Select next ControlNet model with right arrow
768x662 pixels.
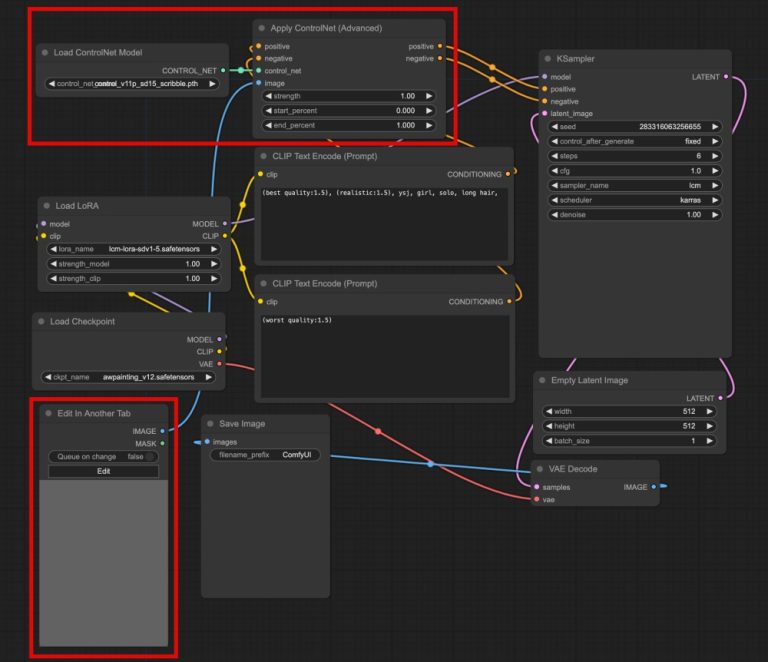tap(212, 84)
